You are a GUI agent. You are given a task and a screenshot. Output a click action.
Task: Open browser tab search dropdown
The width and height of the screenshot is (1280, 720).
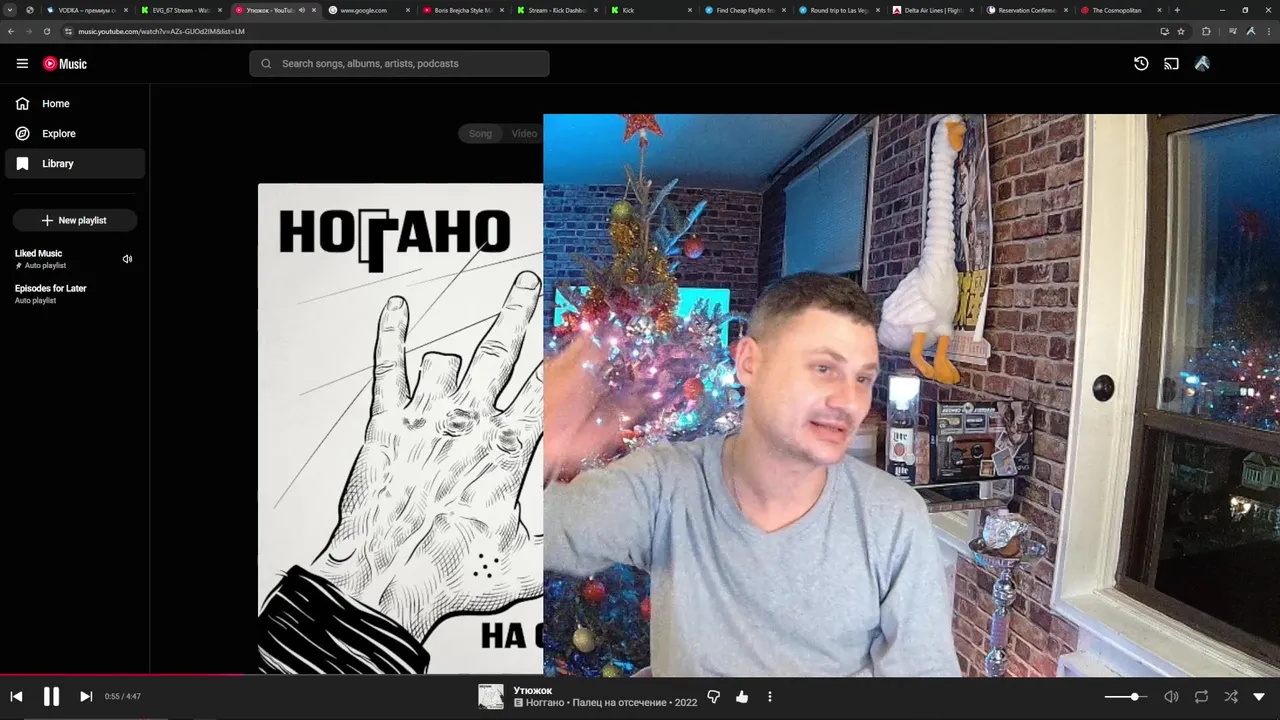pos(10,10)
